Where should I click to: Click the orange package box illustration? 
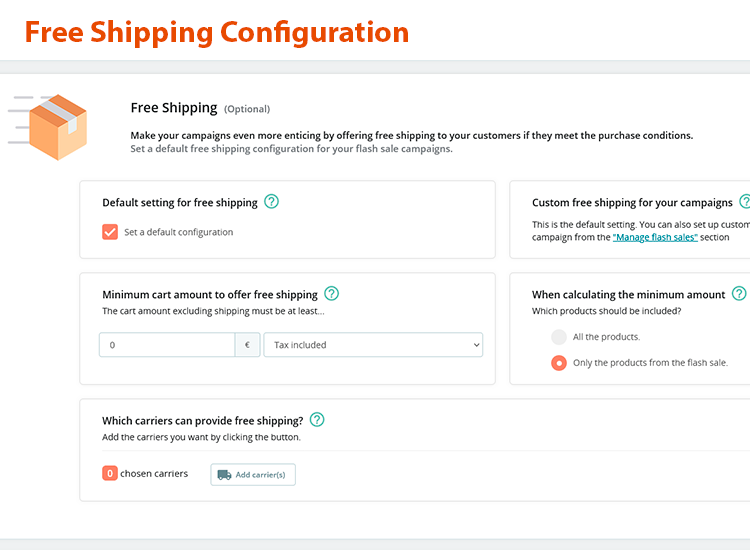pos(55,126)
